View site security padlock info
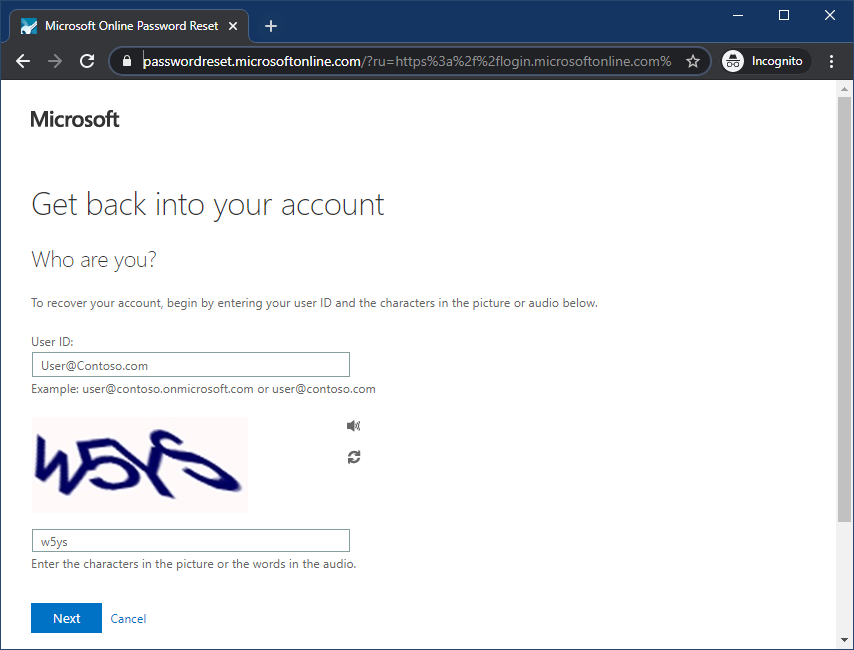The height and width of the screenshot is (650, 854). pyautogui.click(x=127, y=61)
